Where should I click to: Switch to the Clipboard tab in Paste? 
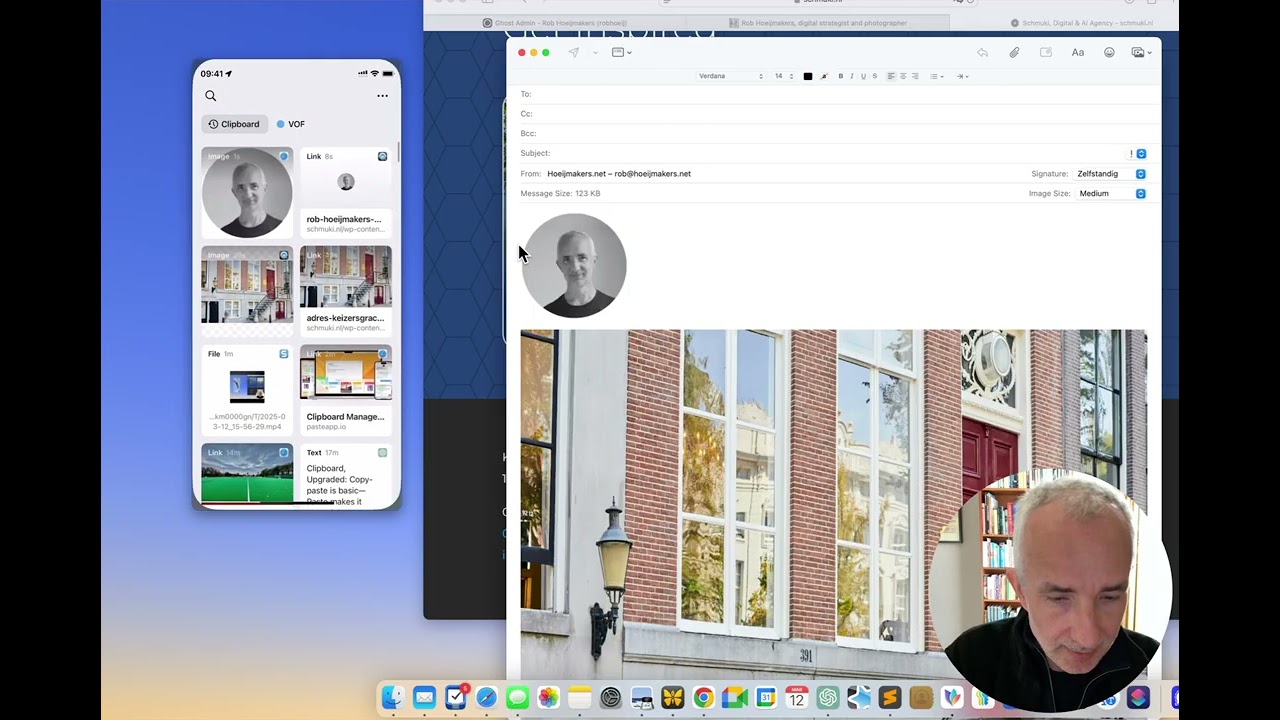point(234,124)
